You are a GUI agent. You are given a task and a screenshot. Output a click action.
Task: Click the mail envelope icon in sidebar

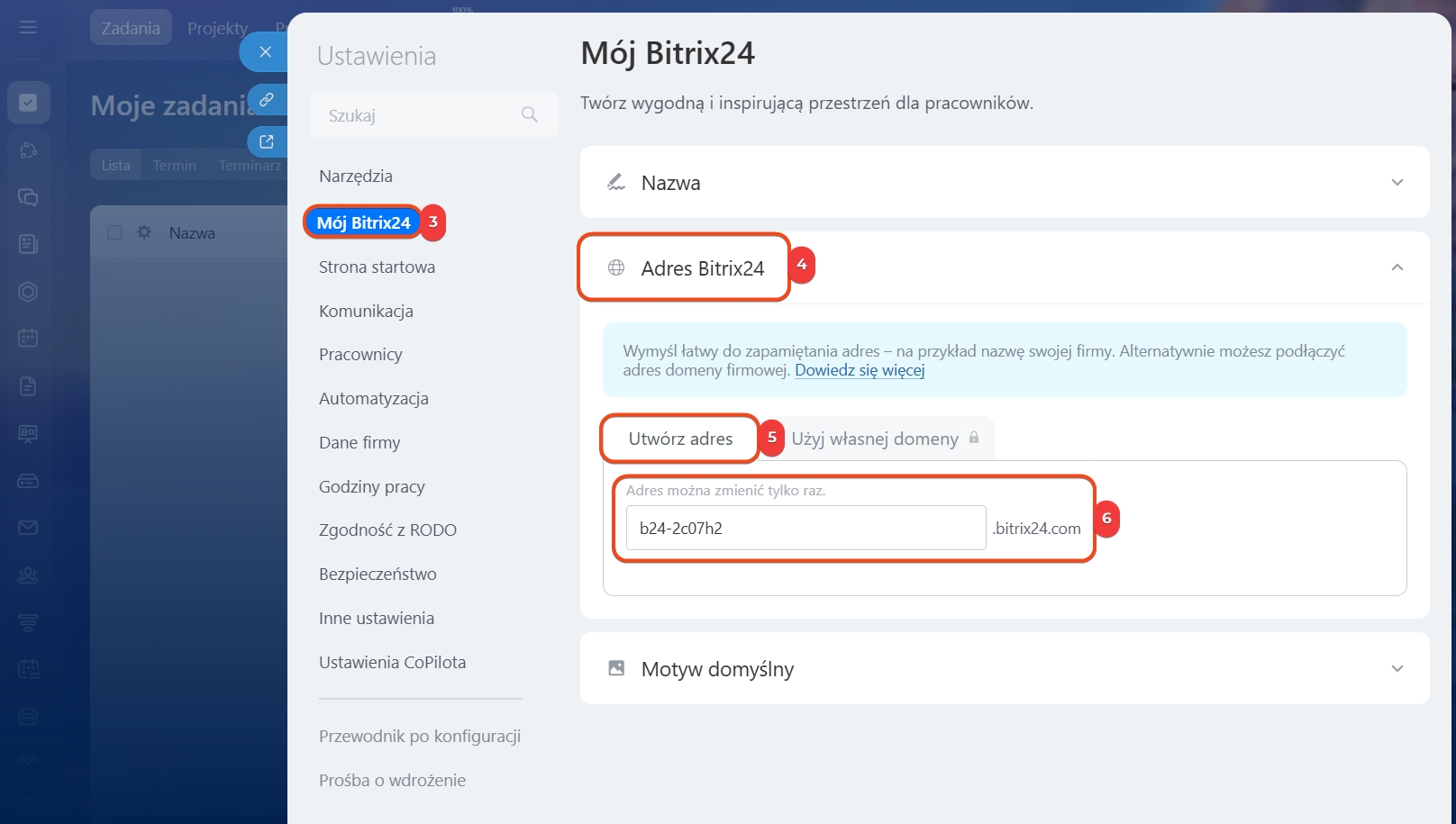[28, 528]
